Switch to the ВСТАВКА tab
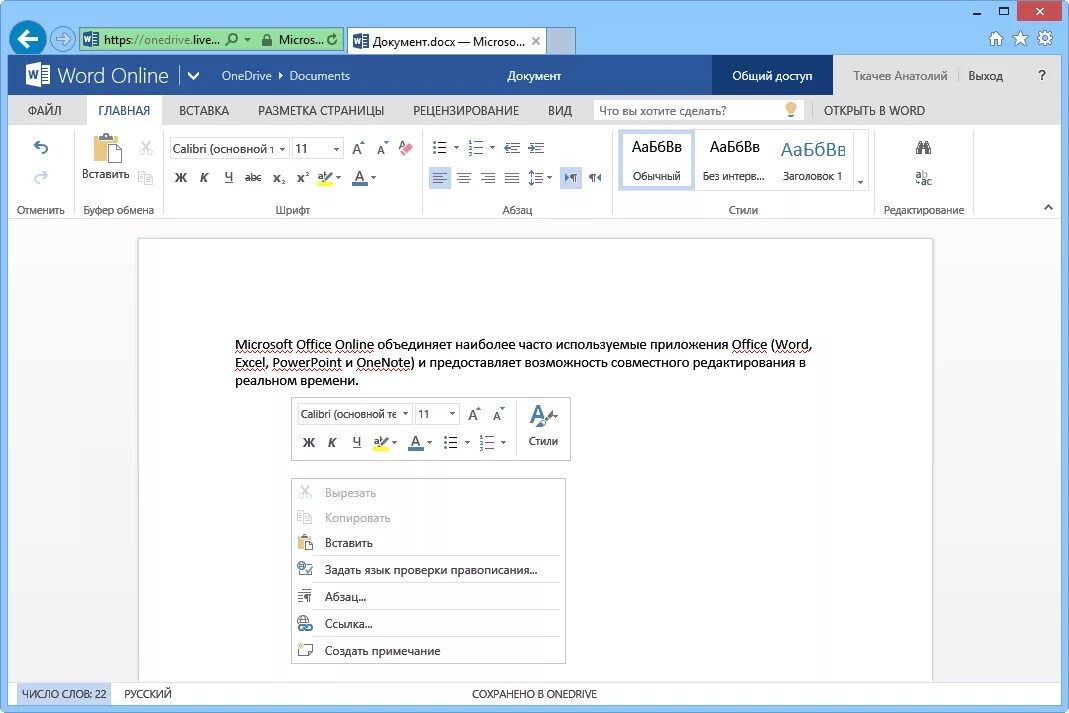1069x713 pixels. click(x=204, y=110)
